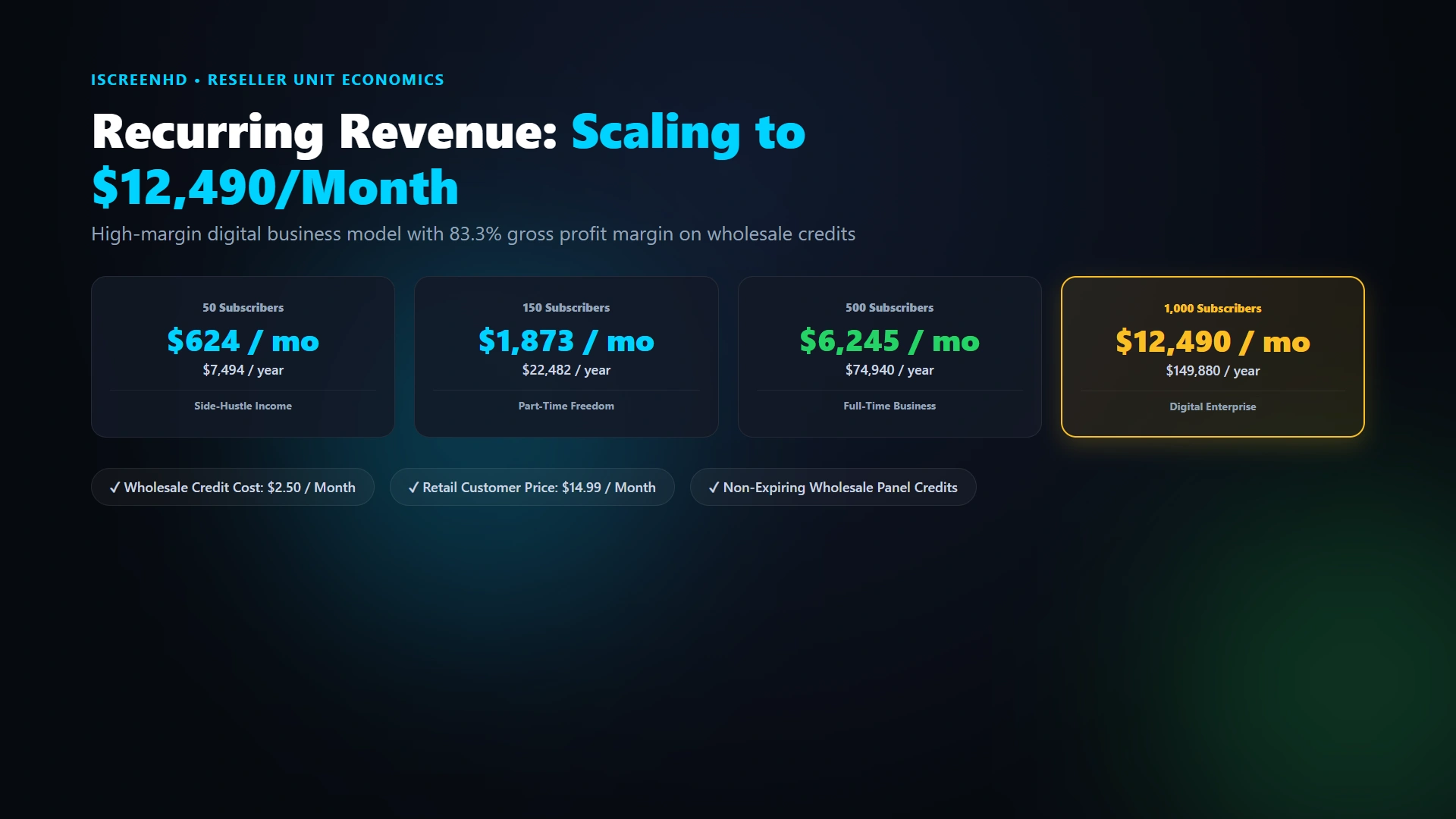Select the Side-Hustle Income caption
The width and height of the screenshot is (1456, 819).
point(243,406)
